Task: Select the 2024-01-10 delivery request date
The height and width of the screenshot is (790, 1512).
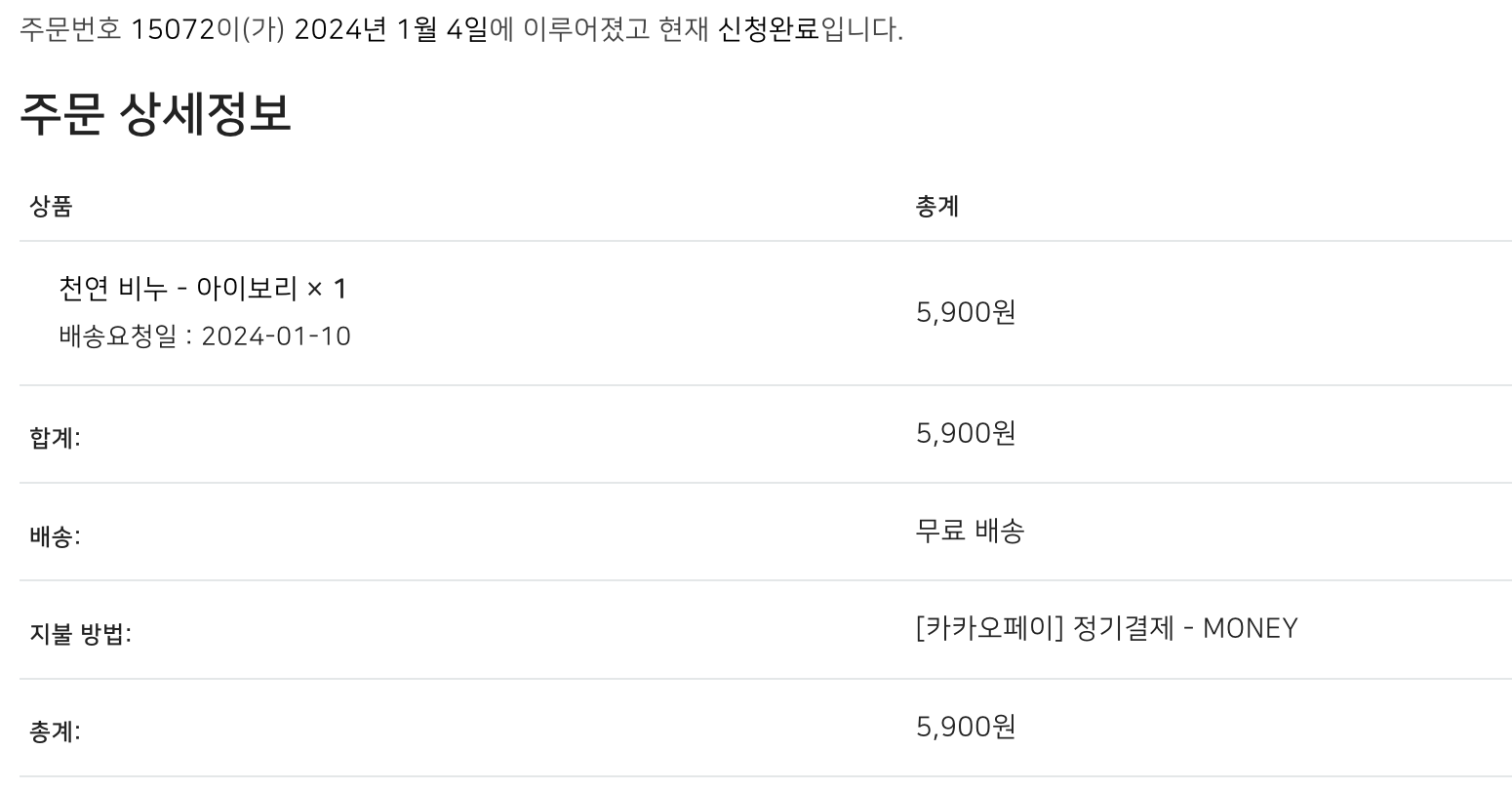Action: [276, 336]
